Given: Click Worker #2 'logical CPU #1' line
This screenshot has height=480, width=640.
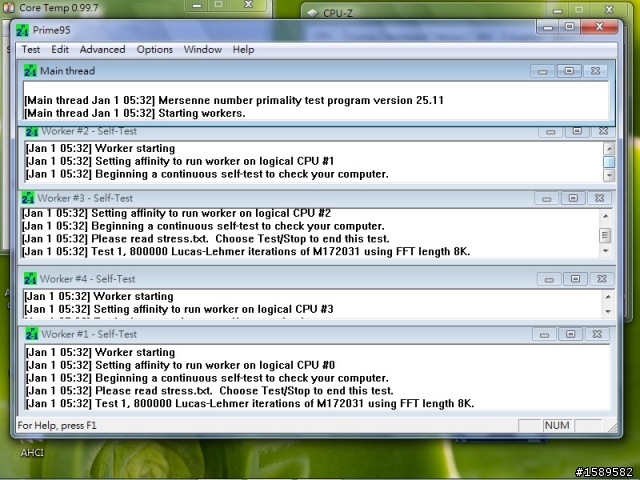Looking at the screenshot, I should pyautogui.click(x=180, y=161).
